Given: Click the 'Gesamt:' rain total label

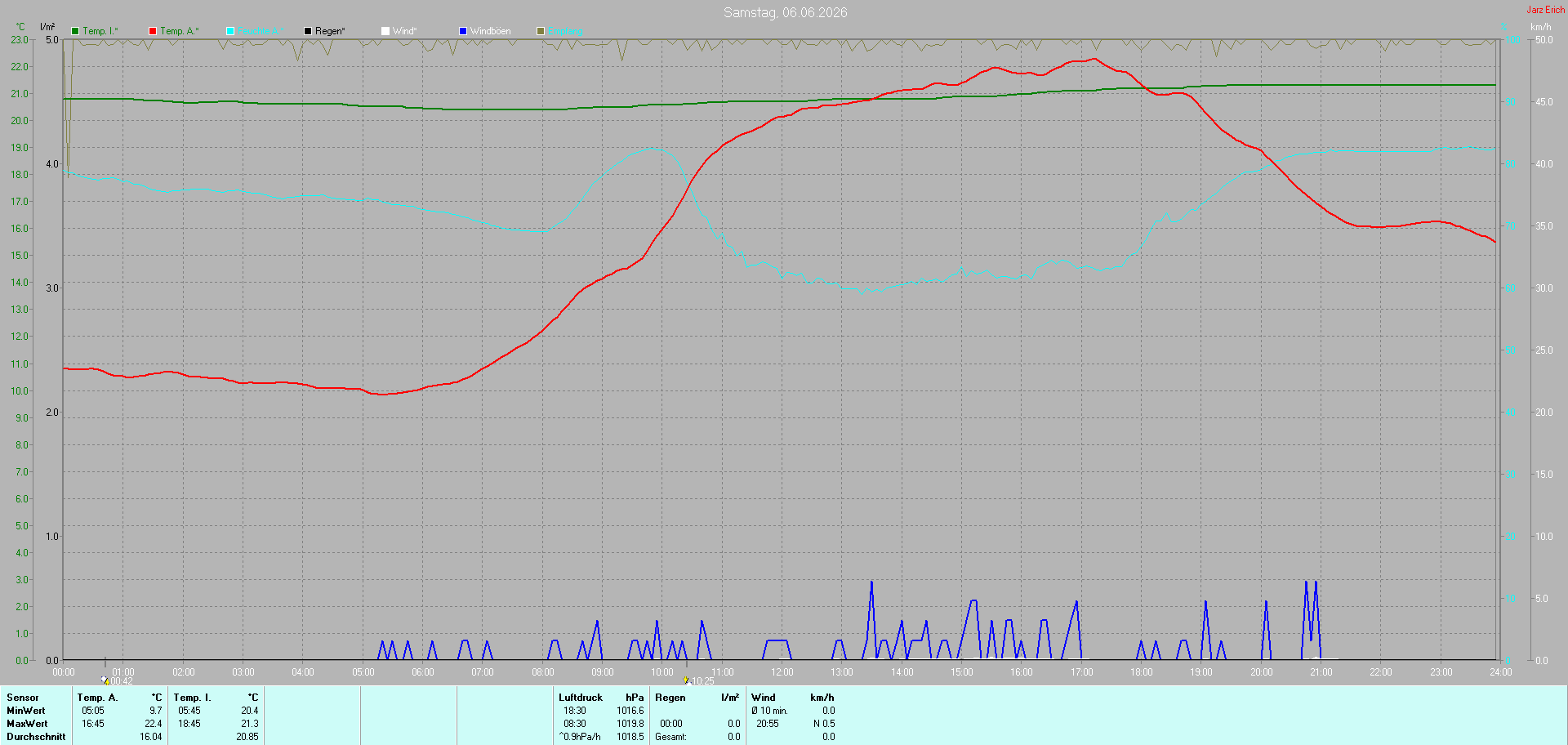Looking at the screenshot, I should coord(670,737).
